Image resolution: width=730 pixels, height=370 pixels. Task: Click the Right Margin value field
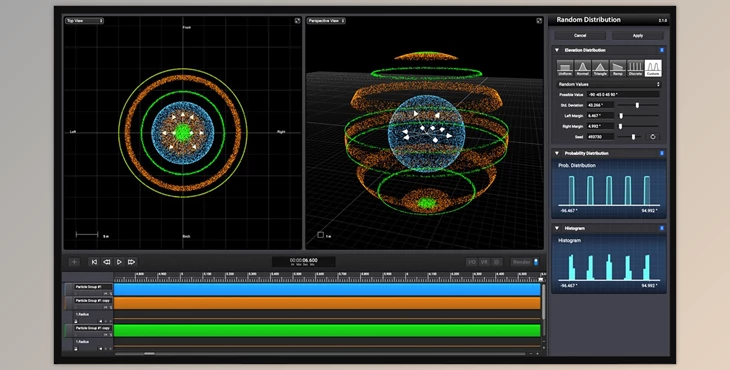[x=601, y=126]
